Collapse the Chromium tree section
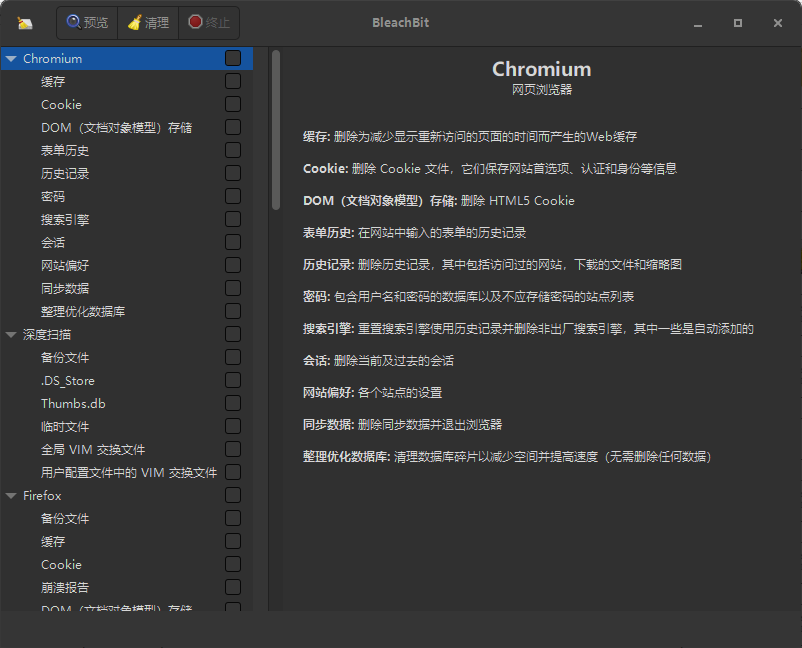The height and width of the screenshot is (648, 802). click(11, 59)
